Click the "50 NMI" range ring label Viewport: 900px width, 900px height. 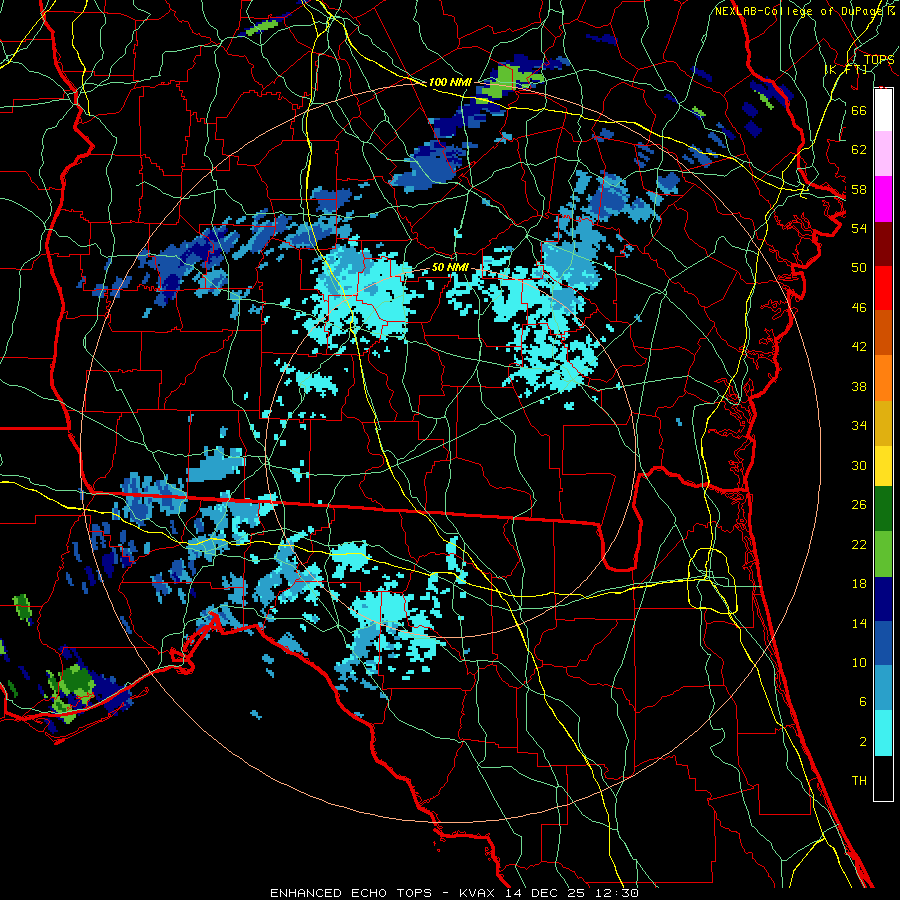(450, 267)
